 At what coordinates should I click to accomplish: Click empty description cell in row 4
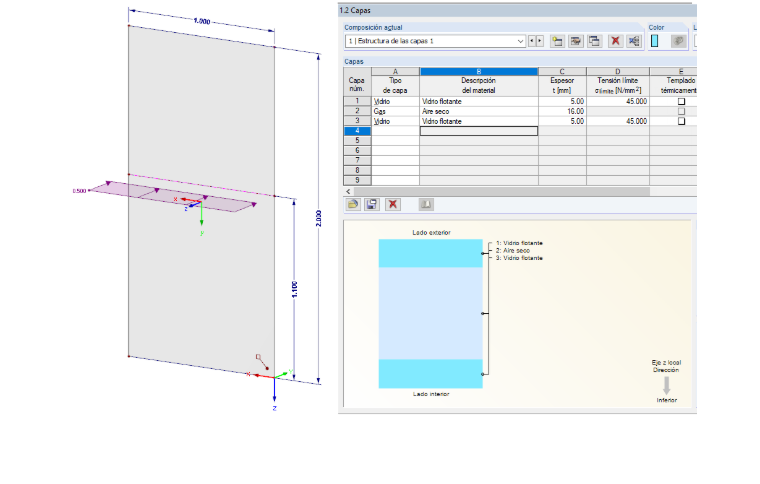pyautogui.click(x=479, y=131)
